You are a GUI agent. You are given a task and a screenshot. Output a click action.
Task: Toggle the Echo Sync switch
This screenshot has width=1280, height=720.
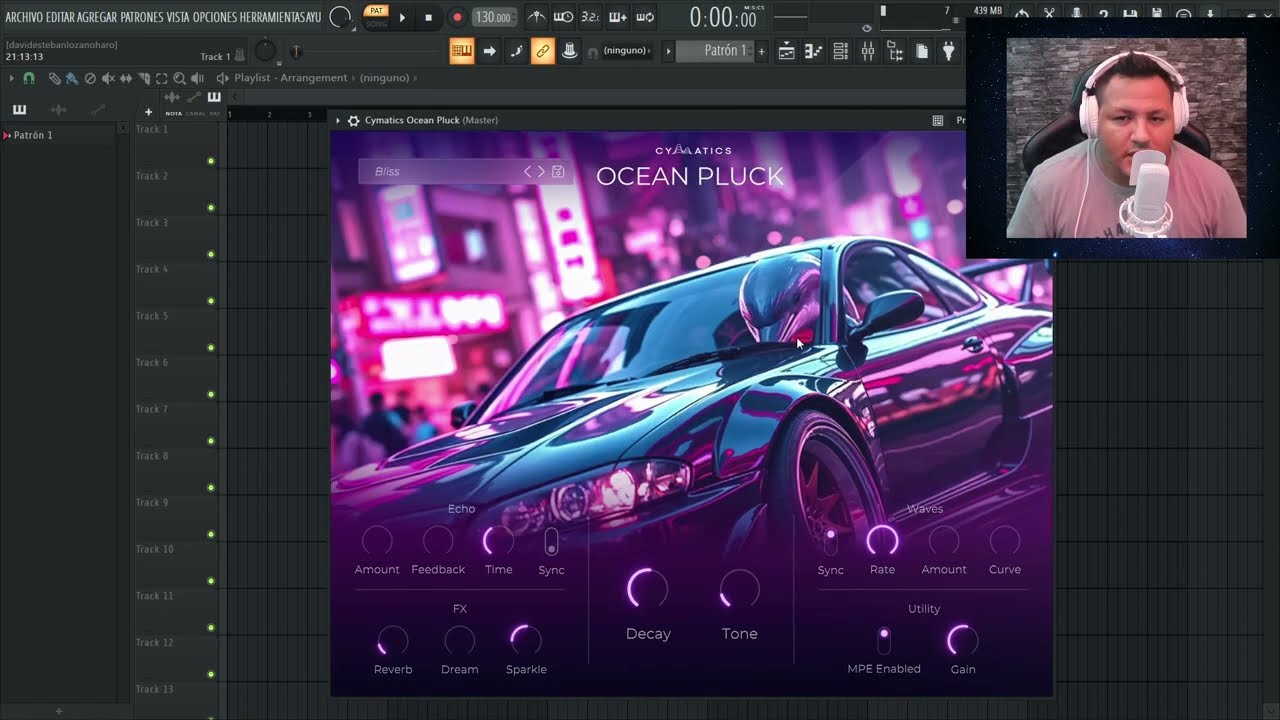click(551, 542)
